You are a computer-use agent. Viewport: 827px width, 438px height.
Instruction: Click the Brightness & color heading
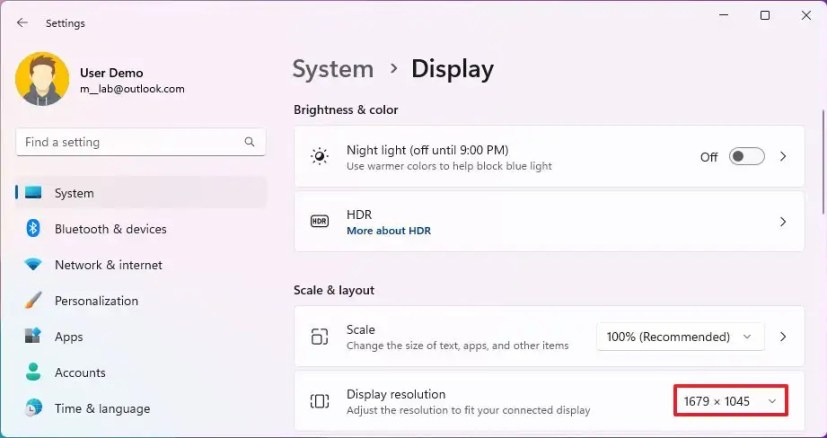(x=346, y=110)
